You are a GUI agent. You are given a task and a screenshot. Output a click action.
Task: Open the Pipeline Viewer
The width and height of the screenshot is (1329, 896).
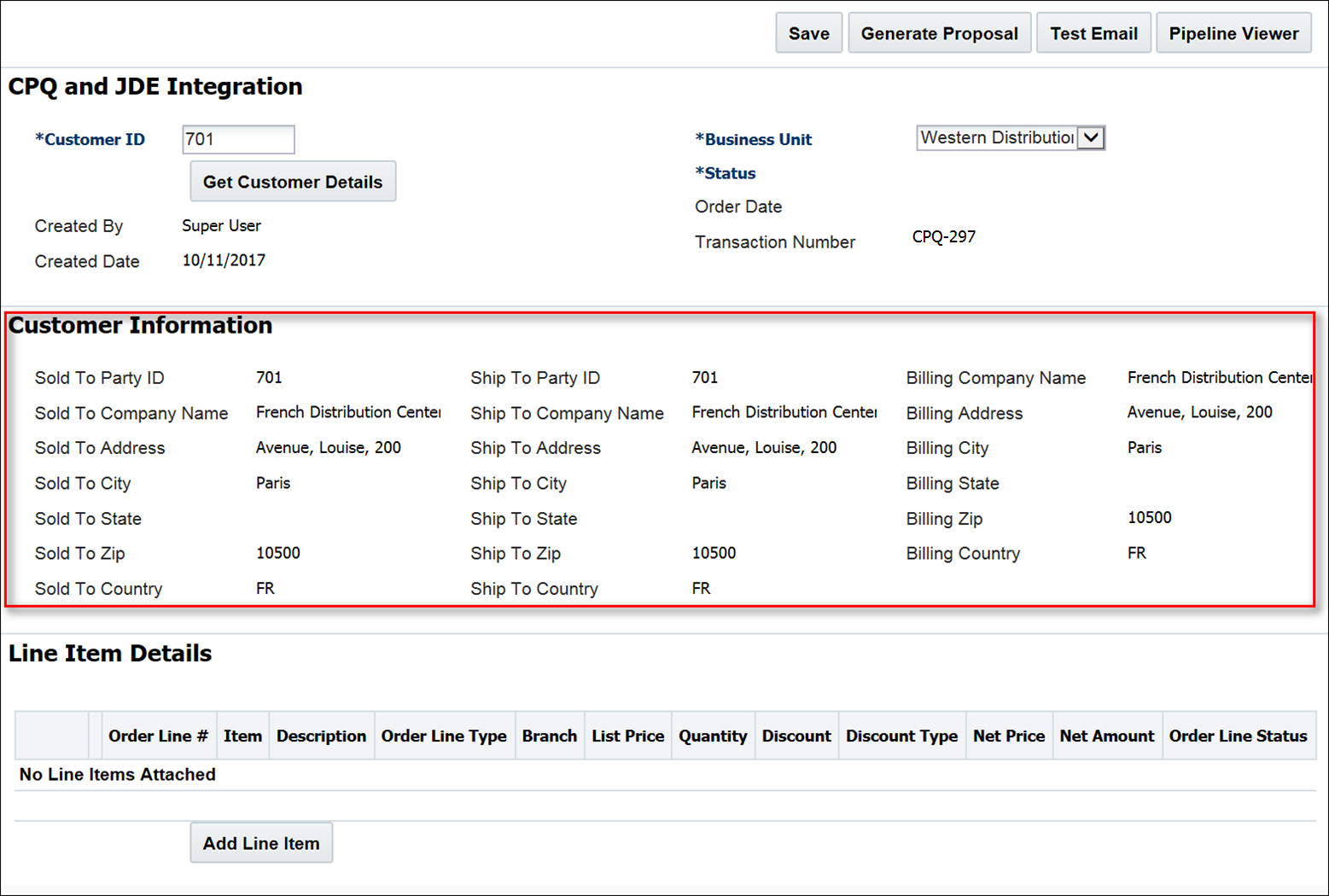click(1233, 32)
